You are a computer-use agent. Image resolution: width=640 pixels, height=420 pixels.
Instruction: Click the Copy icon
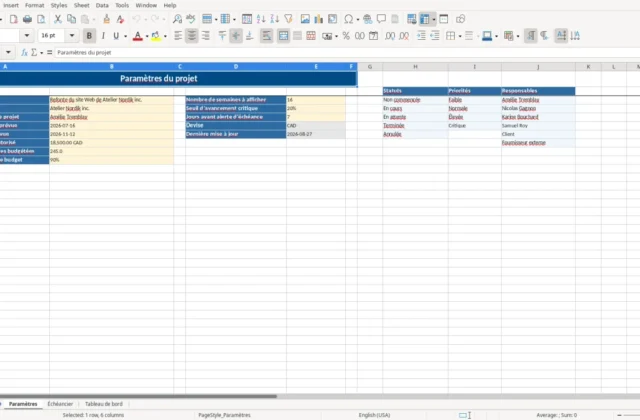[x=71, y=19]
